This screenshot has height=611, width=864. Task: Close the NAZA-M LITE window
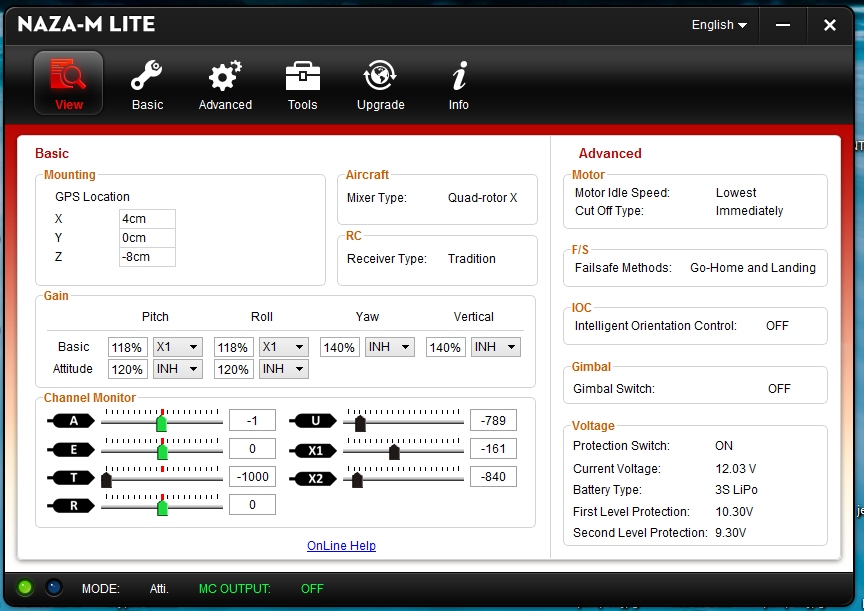830,25
